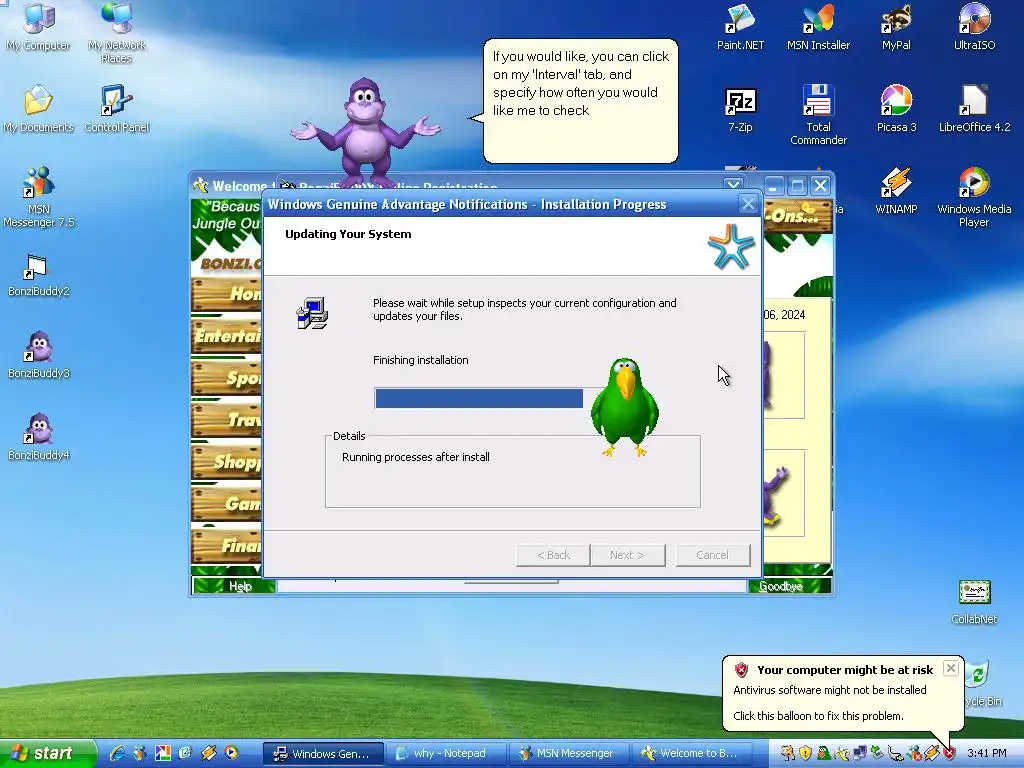Viewport: 1024px width, 768px height.
Task: Click the Winamp agent tray icon
Action: pyautogui.click(x=932, y=753)
